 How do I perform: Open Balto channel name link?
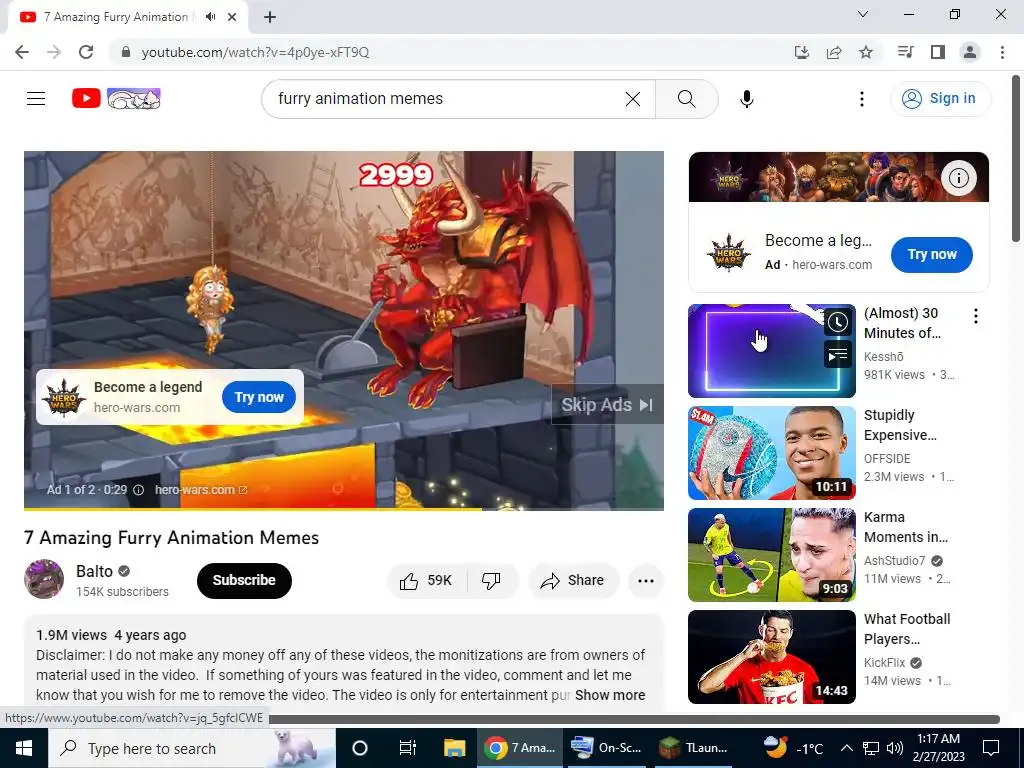94,571
